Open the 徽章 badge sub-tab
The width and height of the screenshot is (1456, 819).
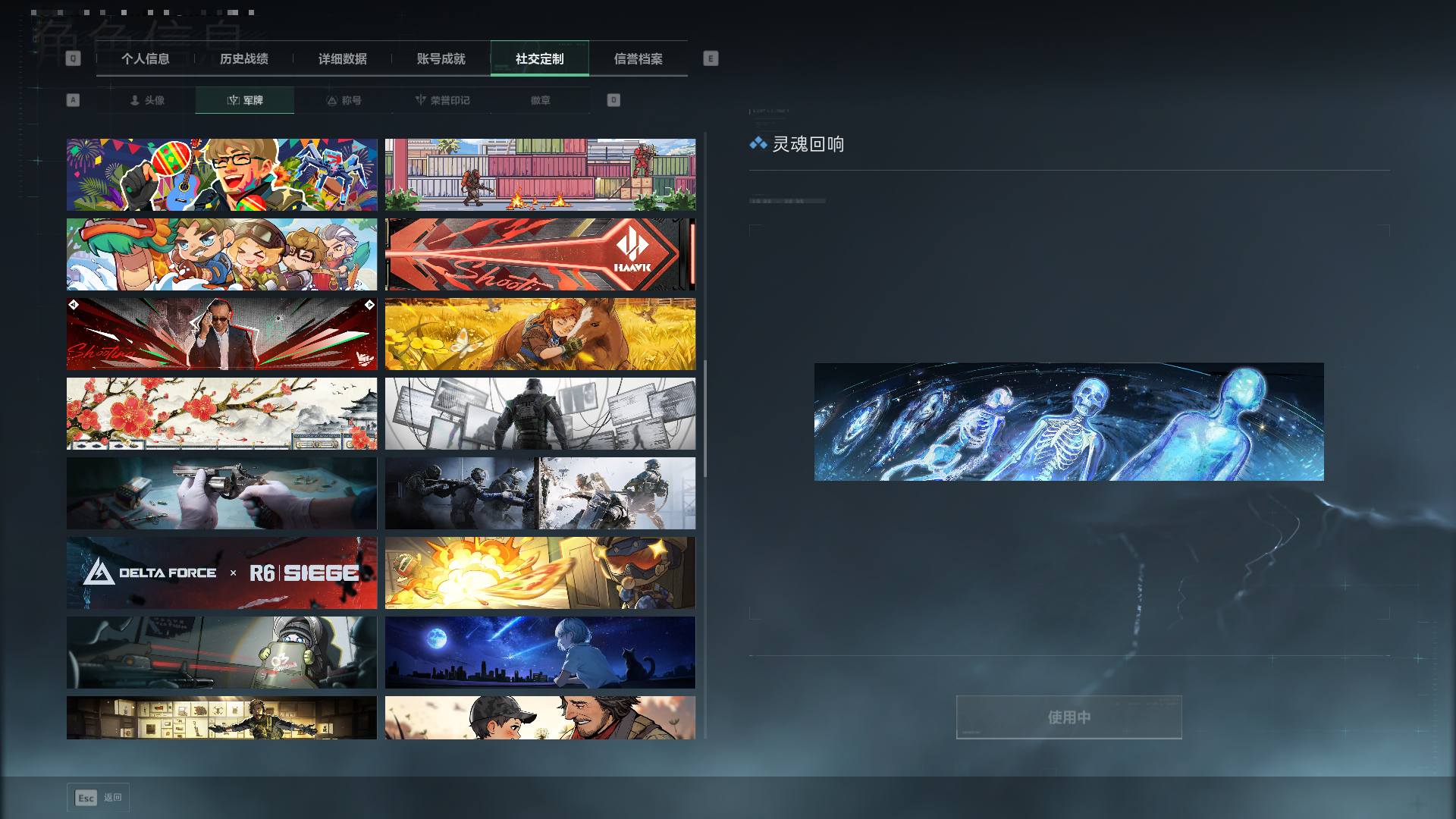tap(541, 100)
